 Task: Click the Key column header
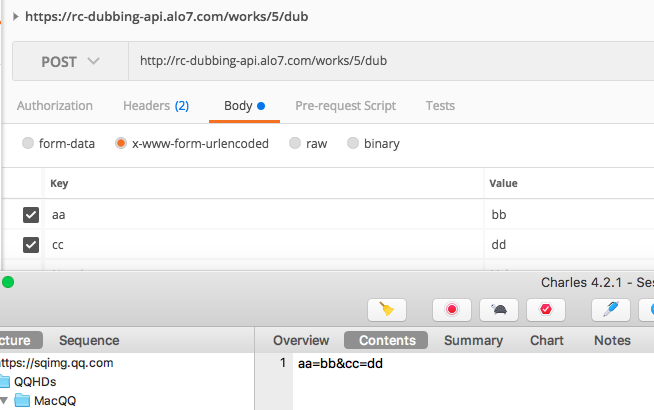click(x=59, y=184)
